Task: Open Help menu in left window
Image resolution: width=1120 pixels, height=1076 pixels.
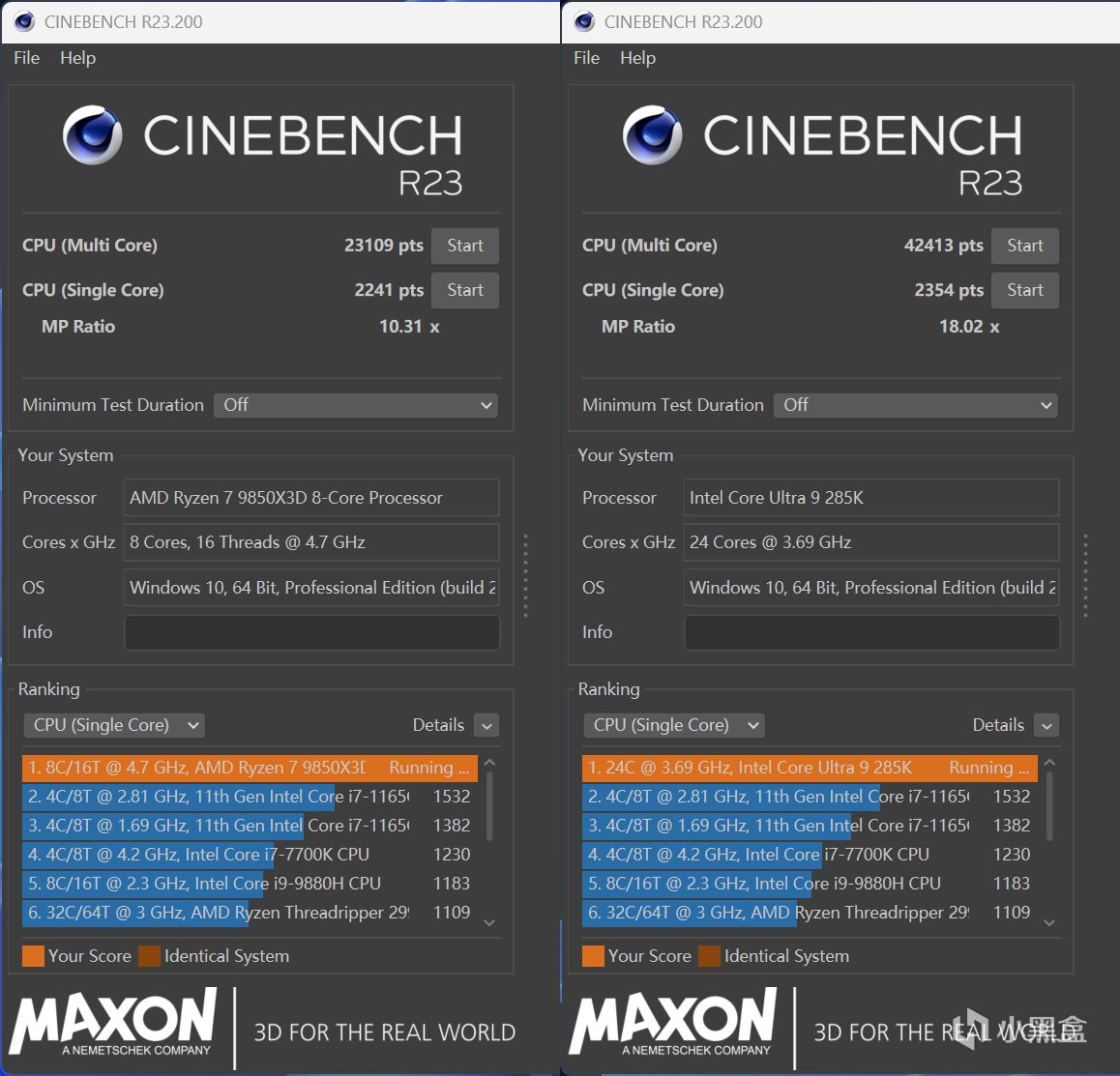Action: coord(77,58)
